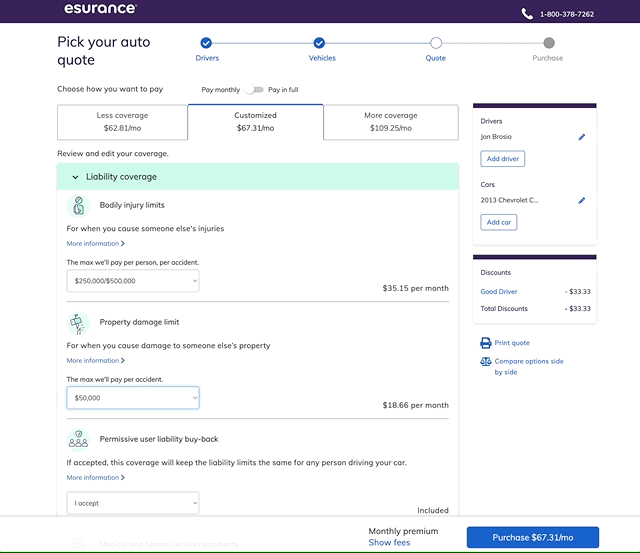640x553 pixels.
Task: Open More information under Bodily injury limits
Action: [x=96, y=244]
